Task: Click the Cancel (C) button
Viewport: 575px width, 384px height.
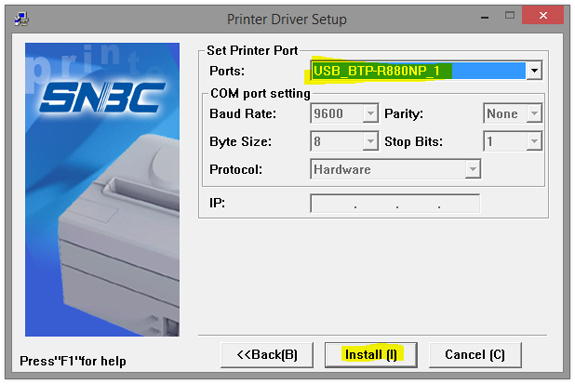Action: click(475, 355)
